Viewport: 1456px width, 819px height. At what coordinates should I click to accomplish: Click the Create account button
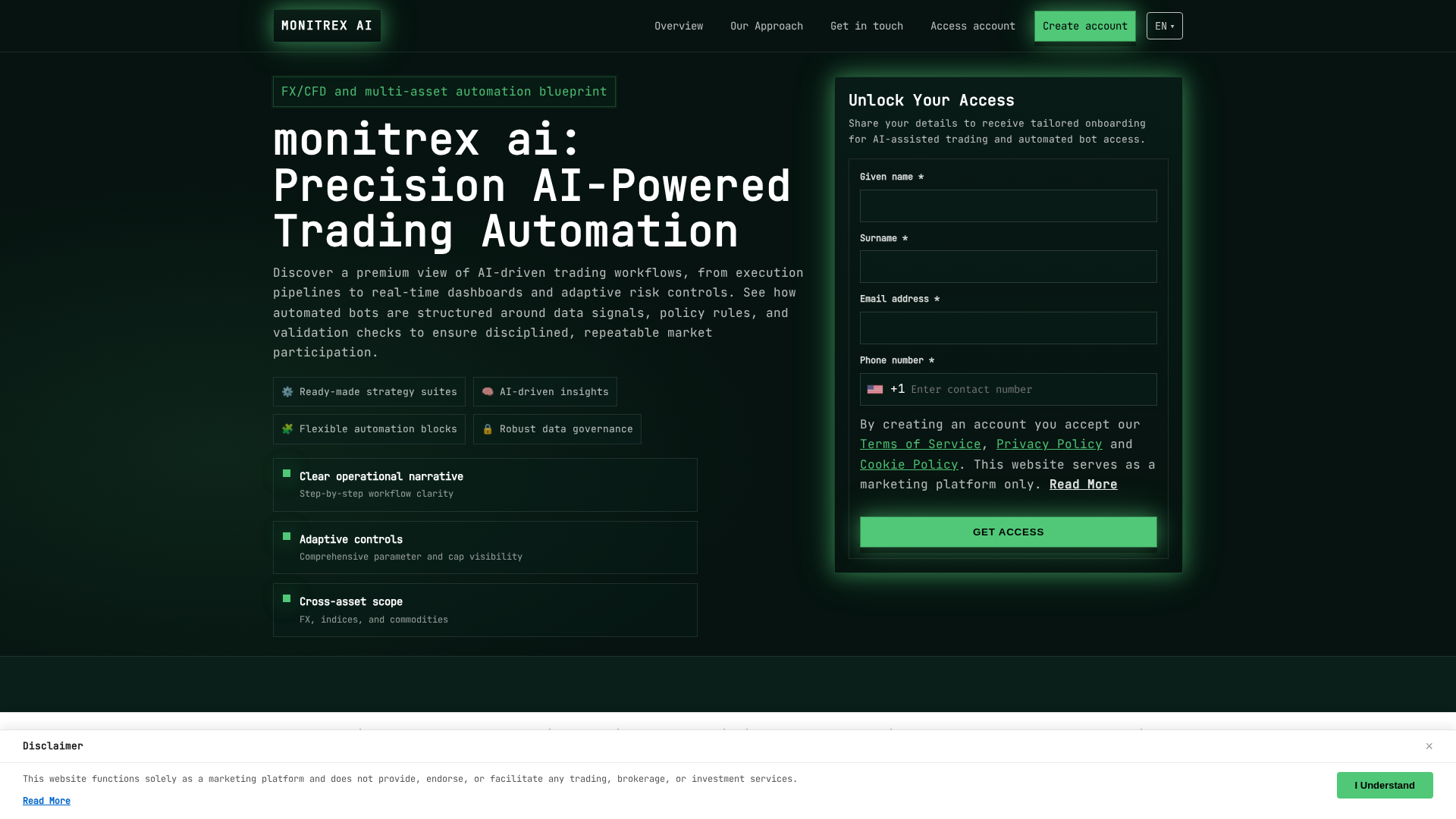(1085, 26)
